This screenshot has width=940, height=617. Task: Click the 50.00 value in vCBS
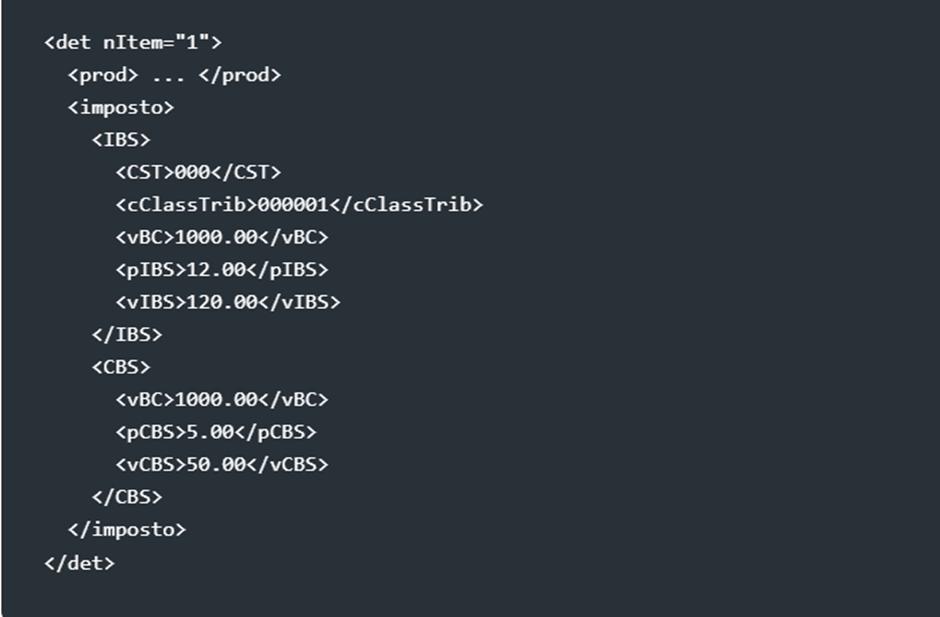[204, 464]
